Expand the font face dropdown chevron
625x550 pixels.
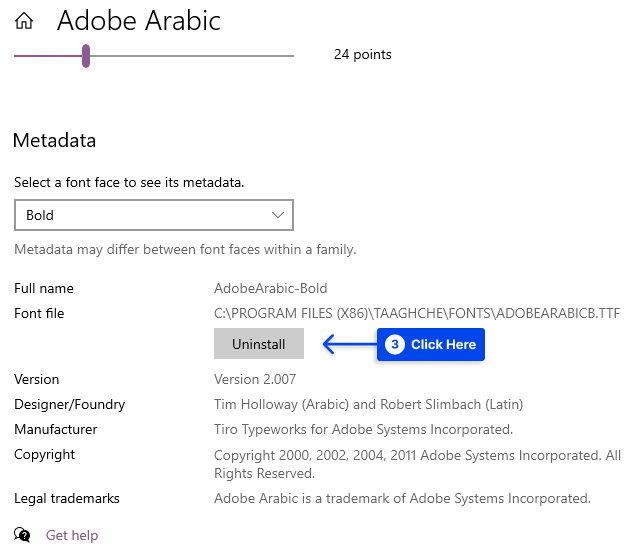(278, 215)
